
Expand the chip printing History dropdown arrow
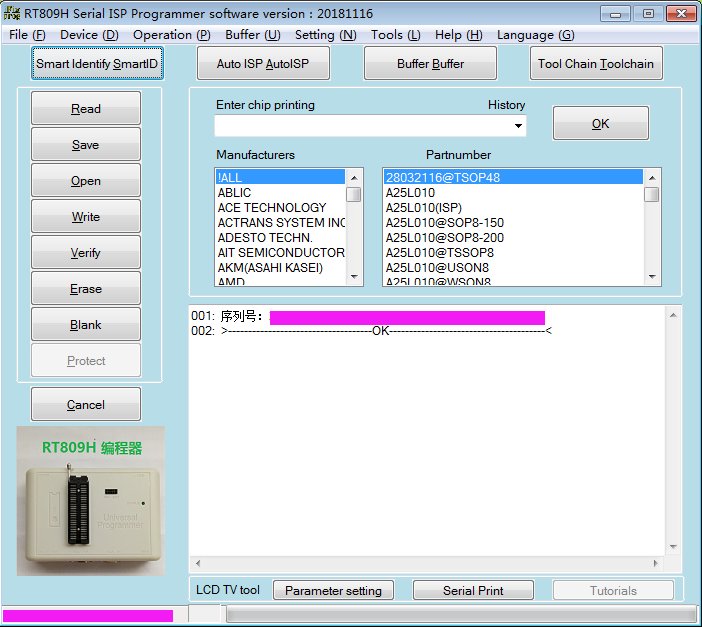point(518,126)
